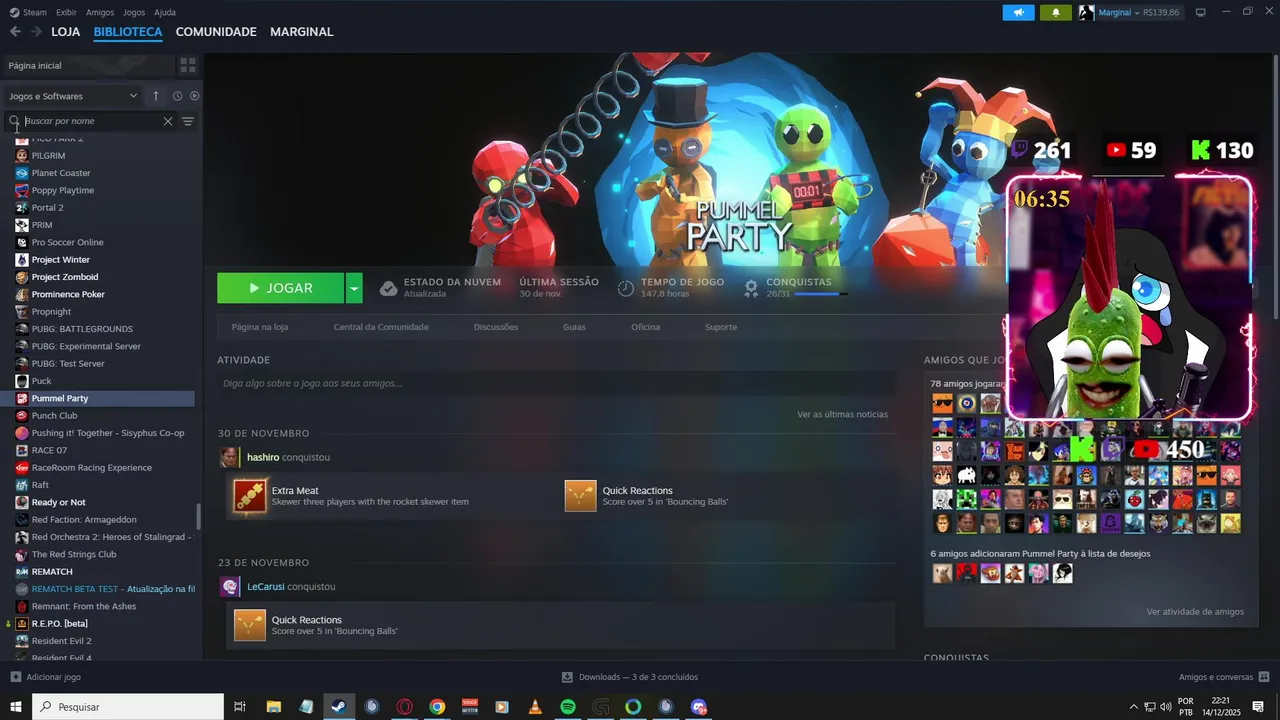
Task: Open the Ajuda menu
Action: (x=165, y=12)
